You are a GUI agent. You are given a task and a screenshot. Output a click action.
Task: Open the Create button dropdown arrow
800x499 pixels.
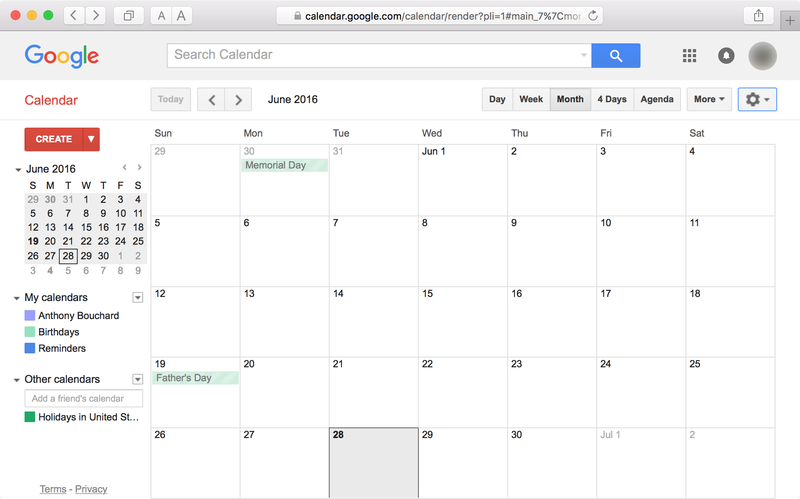91,139
